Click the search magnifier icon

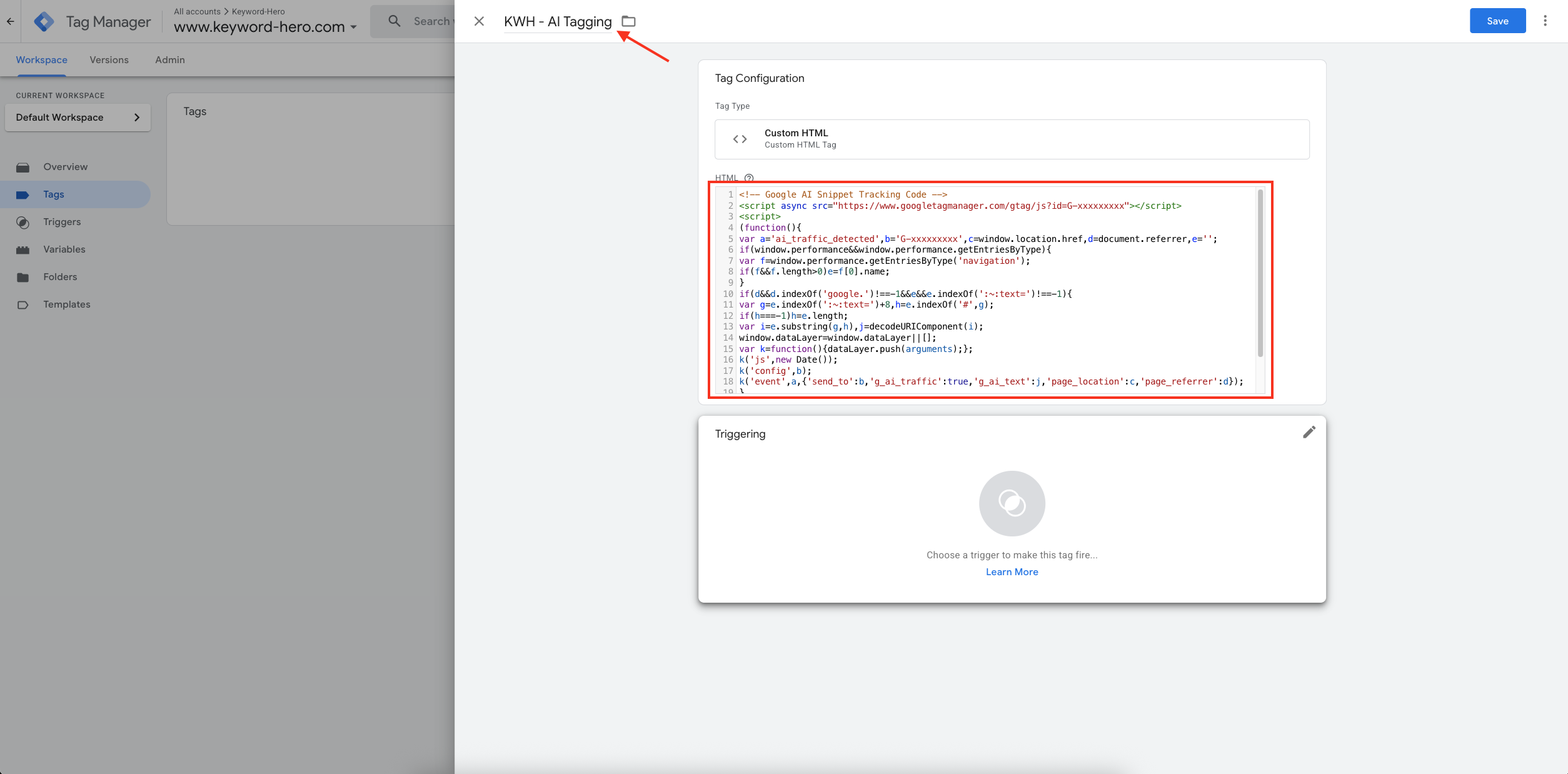395,21
